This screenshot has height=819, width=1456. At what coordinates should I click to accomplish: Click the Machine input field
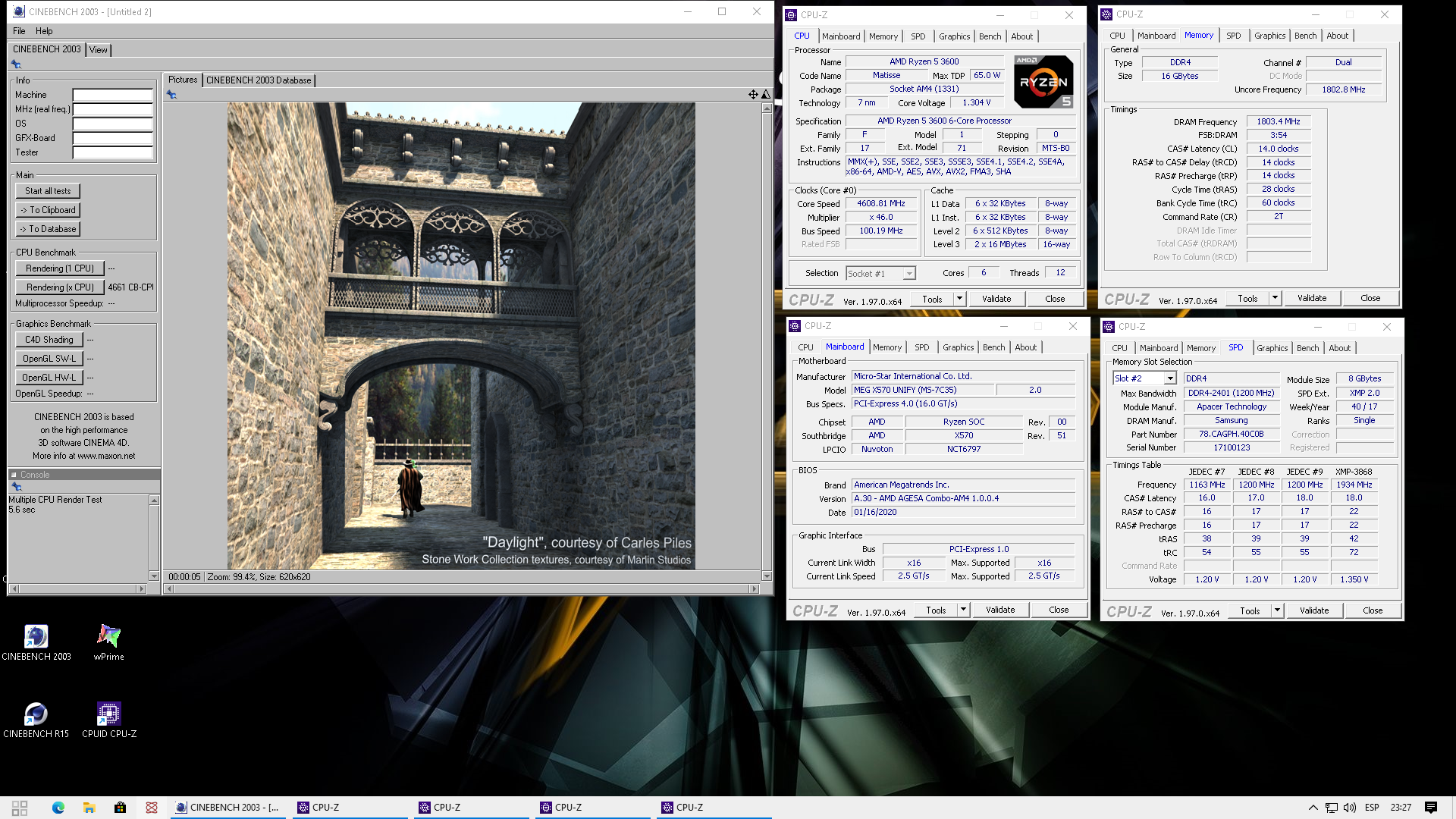(113, 95)
